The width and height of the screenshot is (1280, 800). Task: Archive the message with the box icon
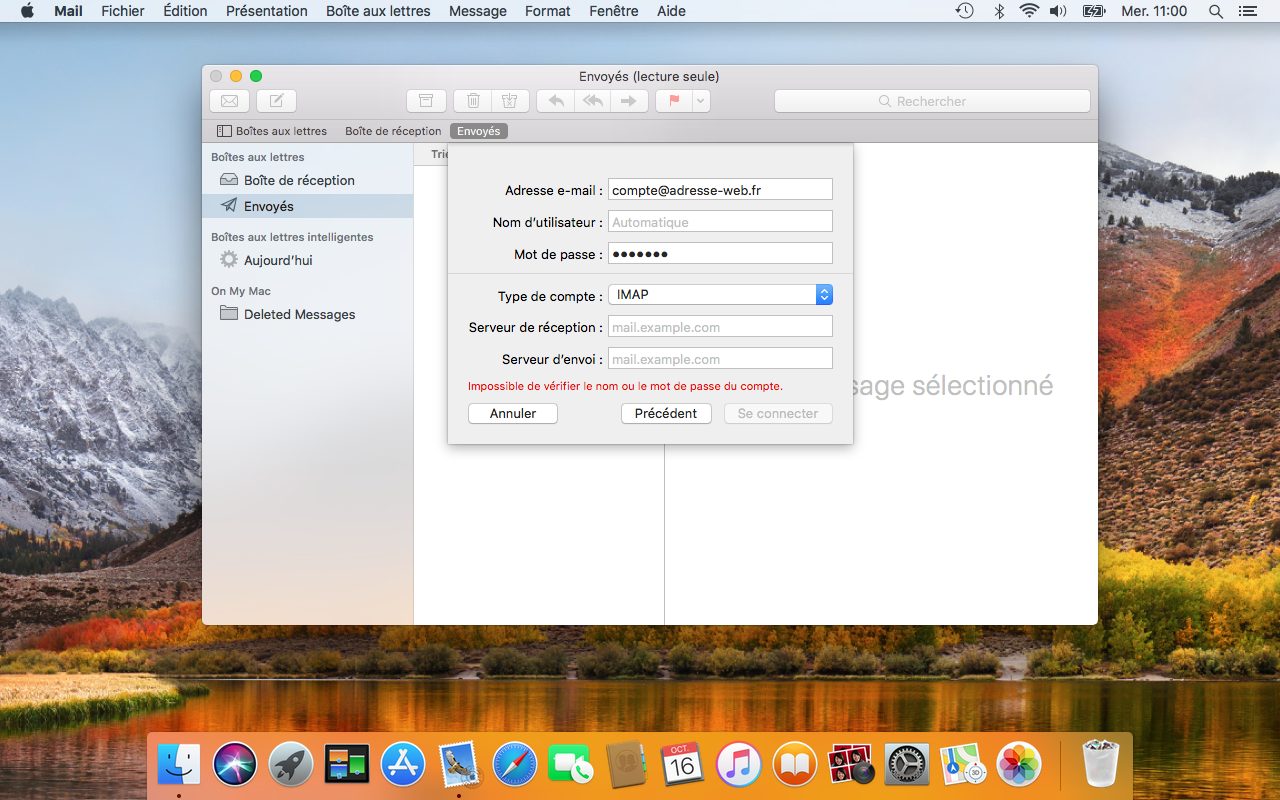(426, 101)
